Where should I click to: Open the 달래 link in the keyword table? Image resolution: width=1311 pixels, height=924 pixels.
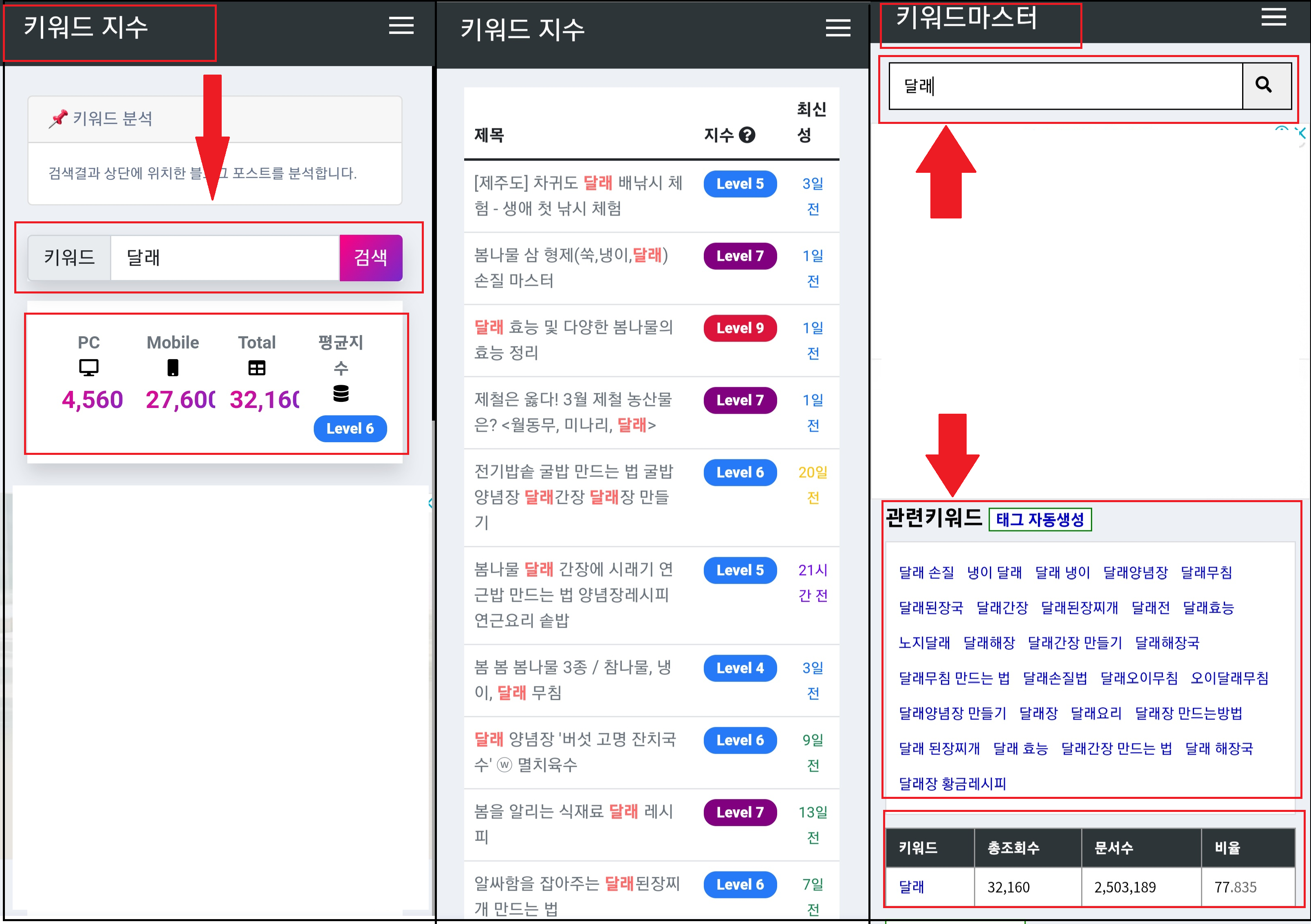[911, 887]
